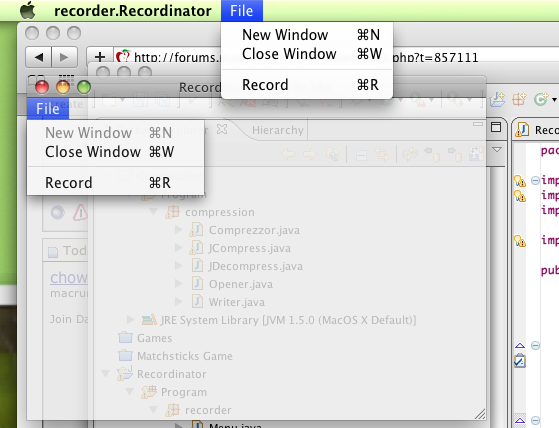Switch to the Hierarchy tab
Viewport: 559px width, 428px height.
point(278,130)
